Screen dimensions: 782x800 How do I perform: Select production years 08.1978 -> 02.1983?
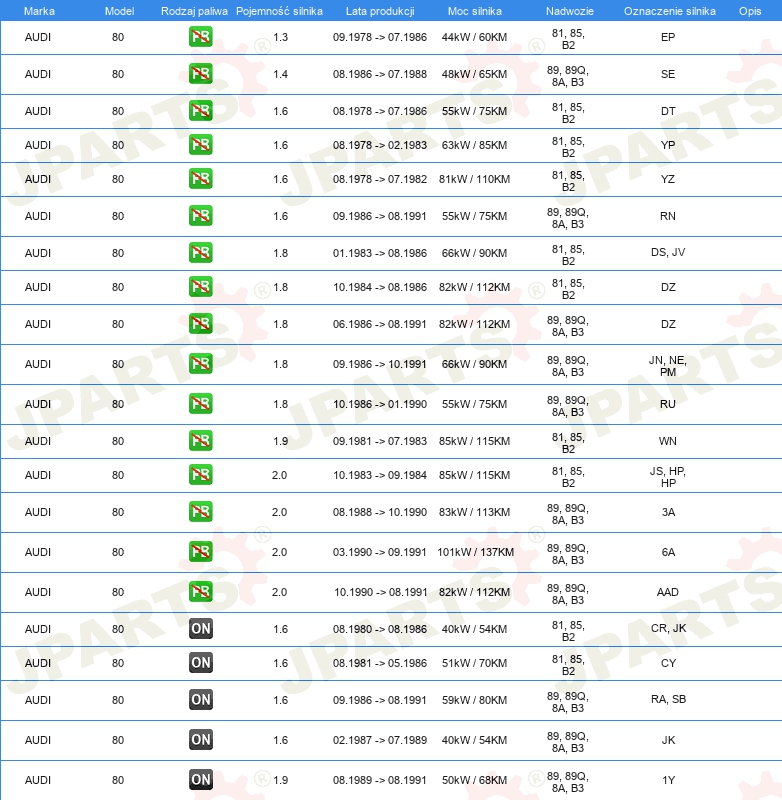380,145
